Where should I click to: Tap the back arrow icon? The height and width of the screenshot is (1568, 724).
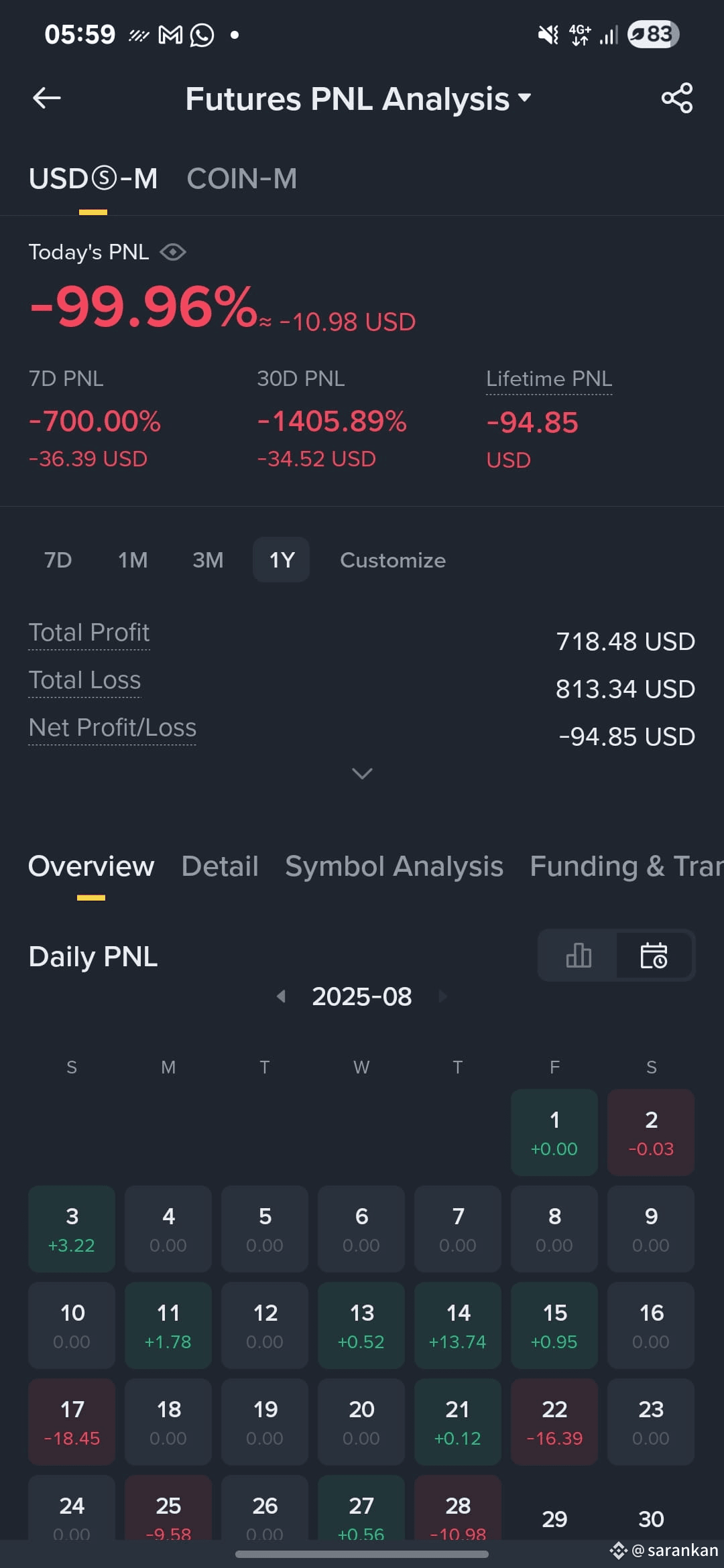(47, 99)
